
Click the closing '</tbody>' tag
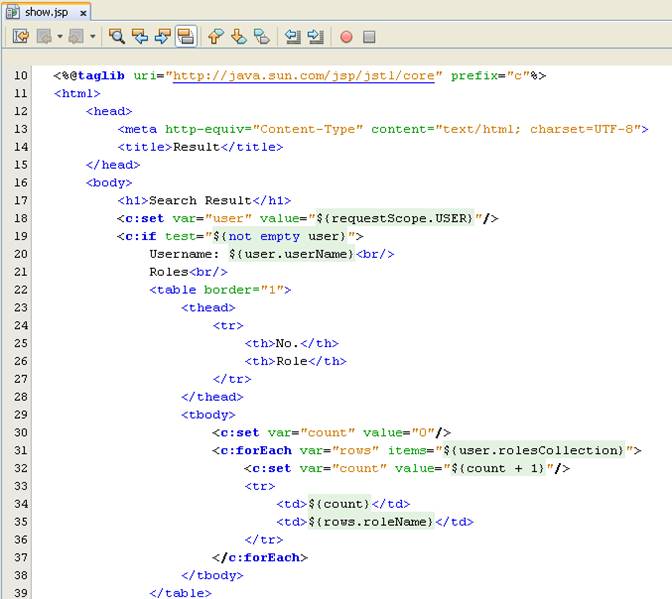pyautogui.click(x=212, y=575)
